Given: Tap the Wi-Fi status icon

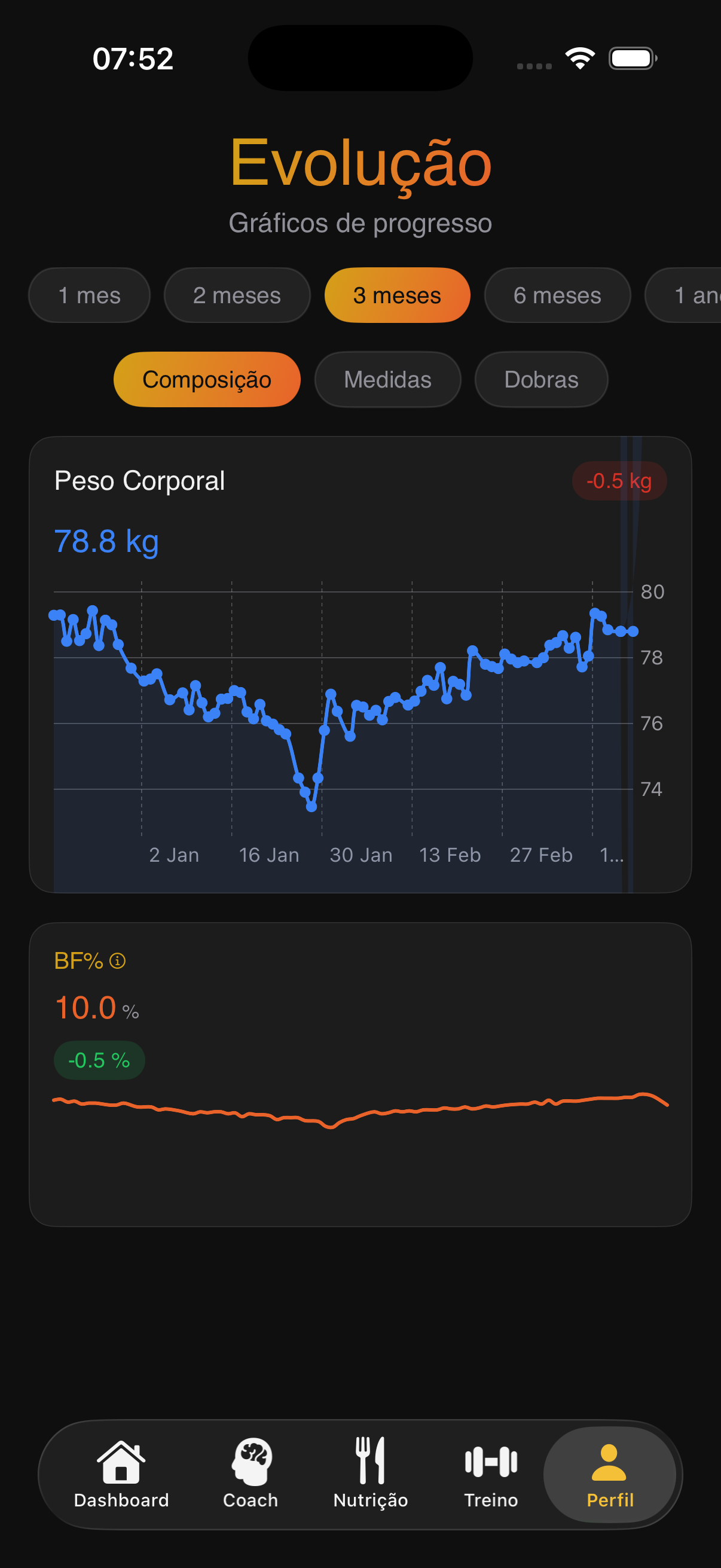Looking at the screenshot, I should [x=580, y=59].
